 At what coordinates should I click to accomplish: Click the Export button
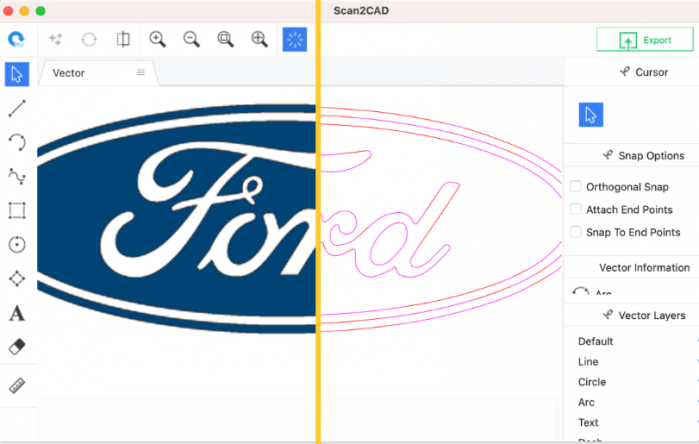click(x=645, y=40)
